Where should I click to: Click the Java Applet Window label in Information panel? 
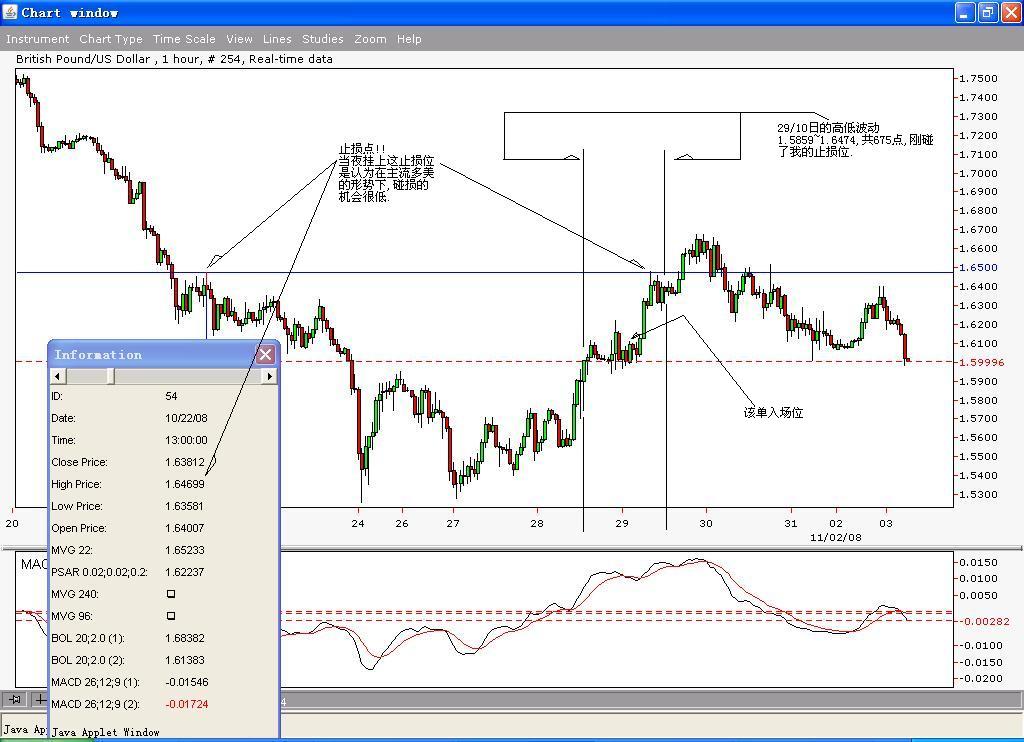pos(106,732)
